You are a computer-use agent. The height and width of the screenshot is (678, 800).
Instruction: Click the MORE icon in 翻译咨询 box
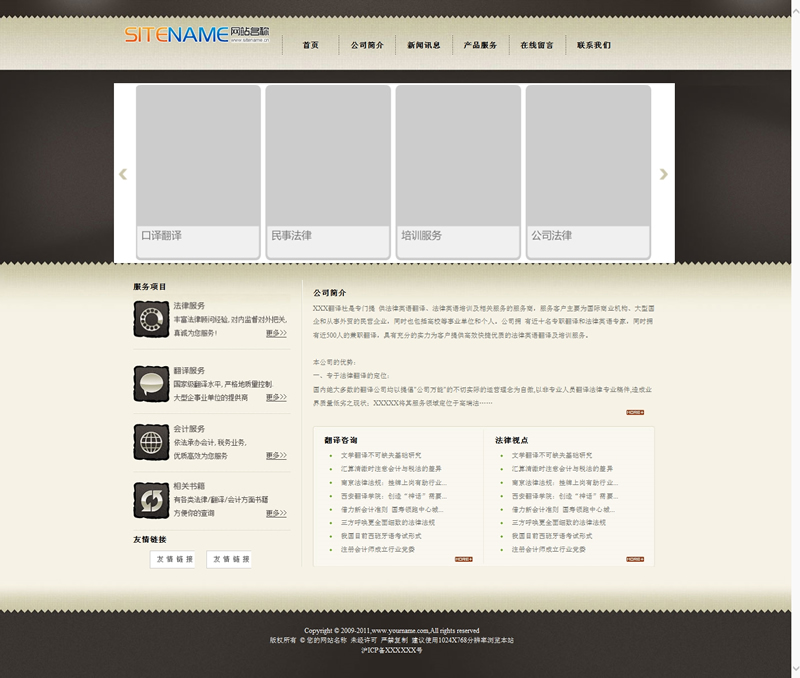(x=463, y=559)
